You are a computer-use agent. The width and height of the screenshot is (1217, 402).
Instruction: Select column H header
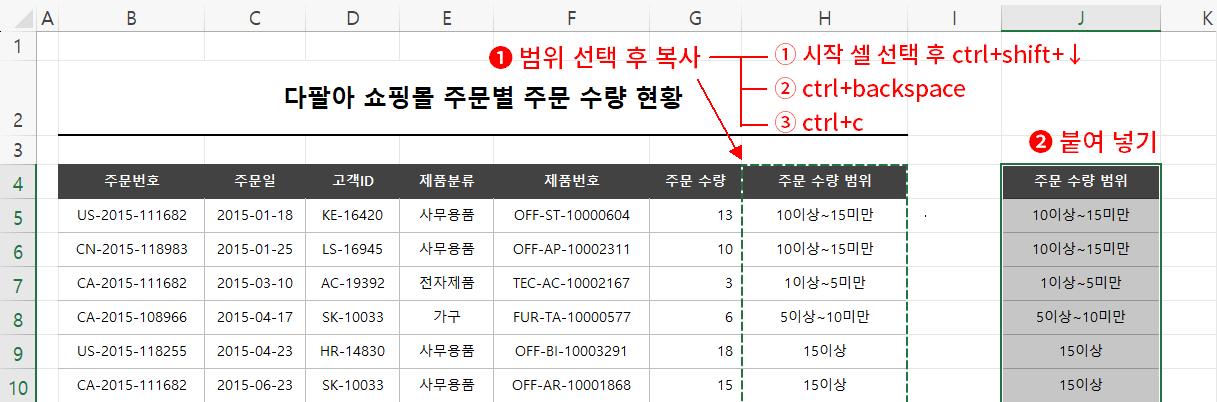coord(824,16)
